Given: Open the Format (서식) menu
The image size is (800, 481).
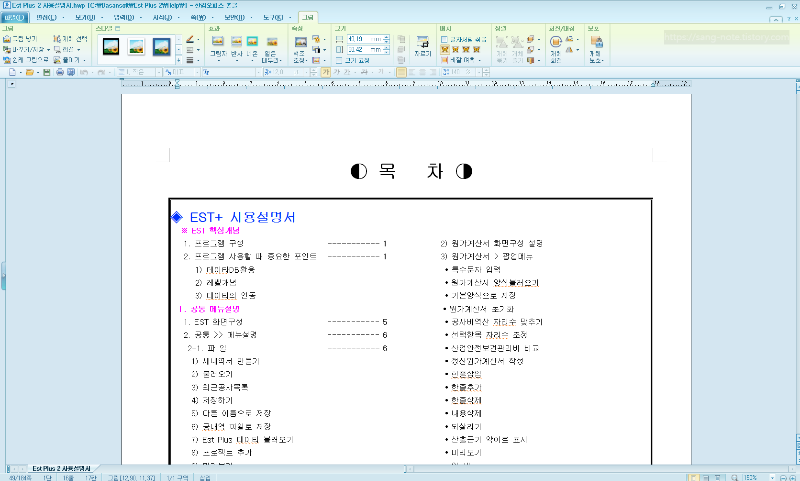Looking at the screenshot, I should (162, 17).
